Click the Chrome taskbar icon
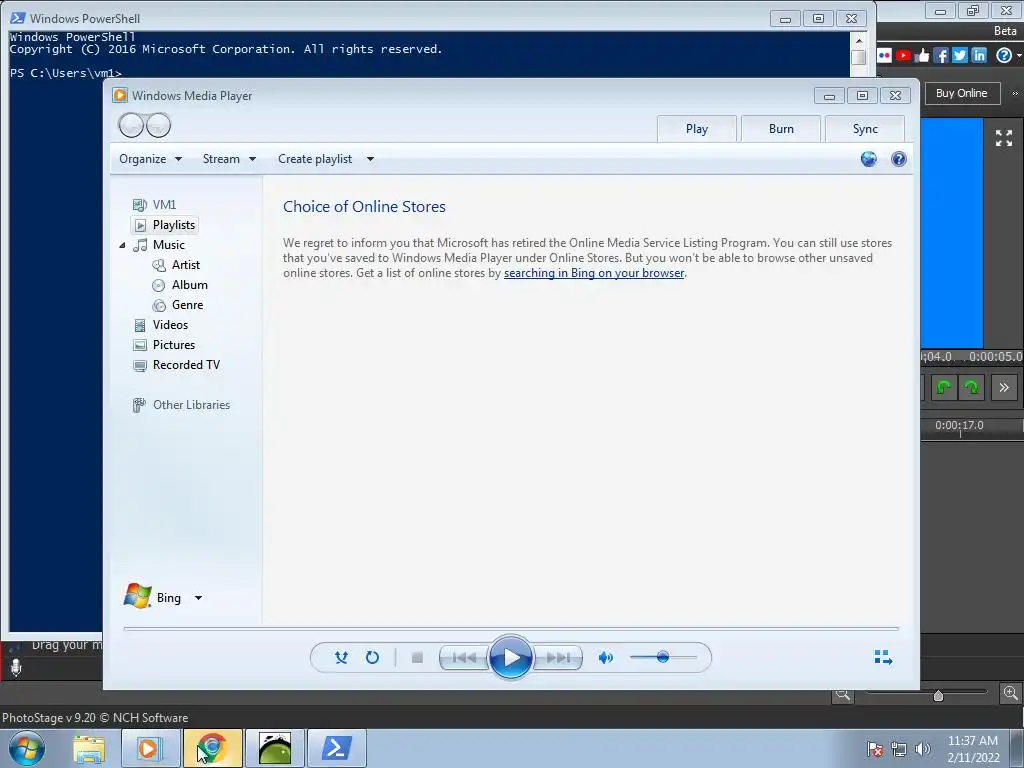 coord(212,748)
